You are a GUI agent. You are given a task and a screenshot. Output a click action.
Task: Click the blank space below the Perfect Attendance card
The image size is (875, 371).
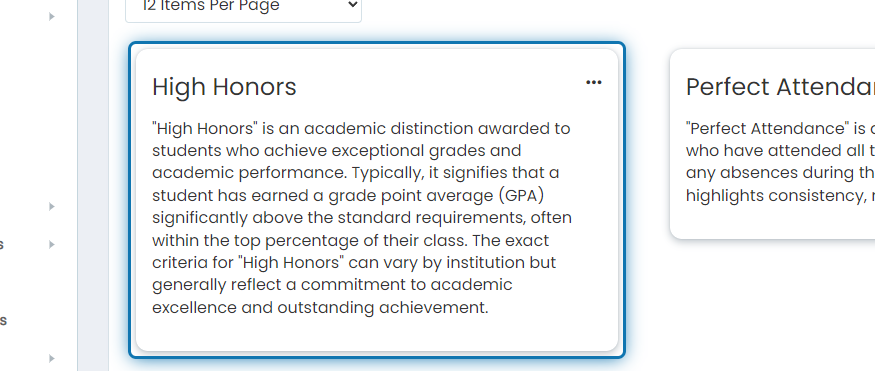[x=772, y=301]
